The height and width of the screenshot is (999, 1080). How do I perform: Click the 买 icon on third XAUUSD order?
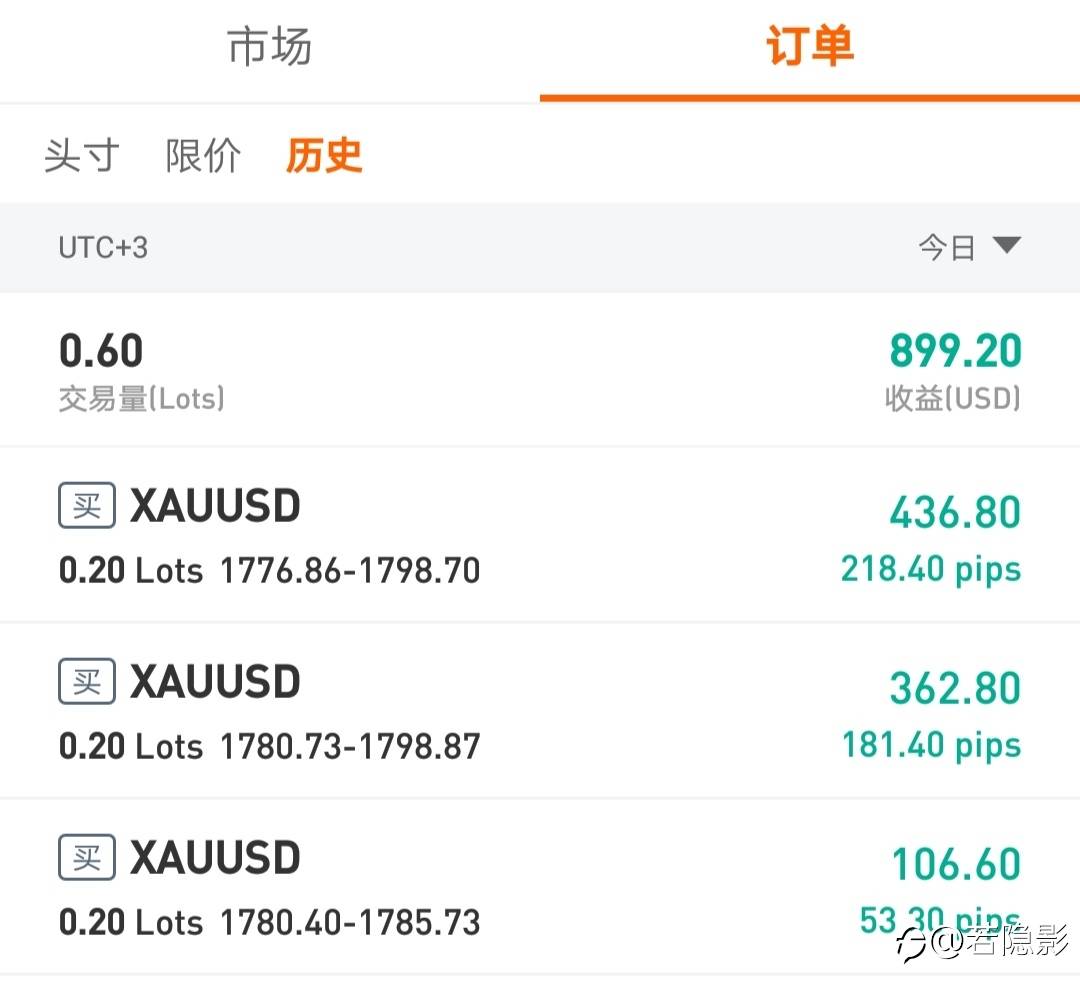click(87, 856)
